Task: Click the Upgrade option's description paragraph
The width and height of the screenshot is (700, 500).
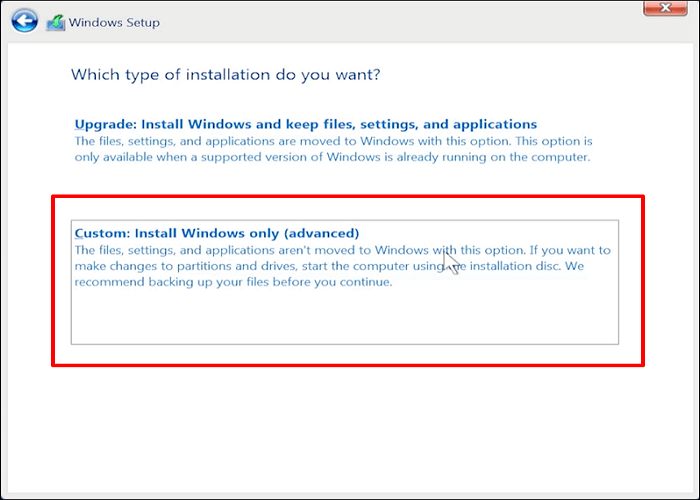Action: coord(334,149)
